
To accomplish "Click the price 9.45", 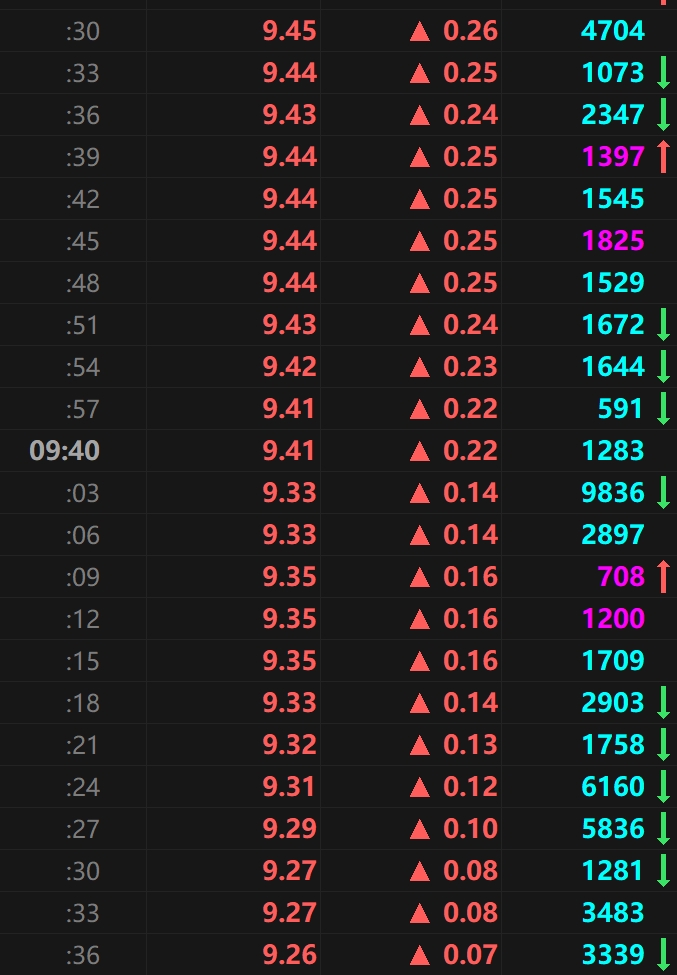I will pyautogui.click(x=290, y=30).
